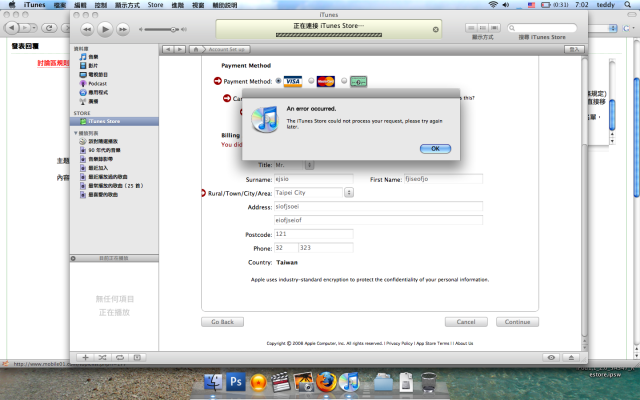This screenshot has width=640, height=400.
Task: Open the Taipei City dropdown
Action: (x=349, y=193)
